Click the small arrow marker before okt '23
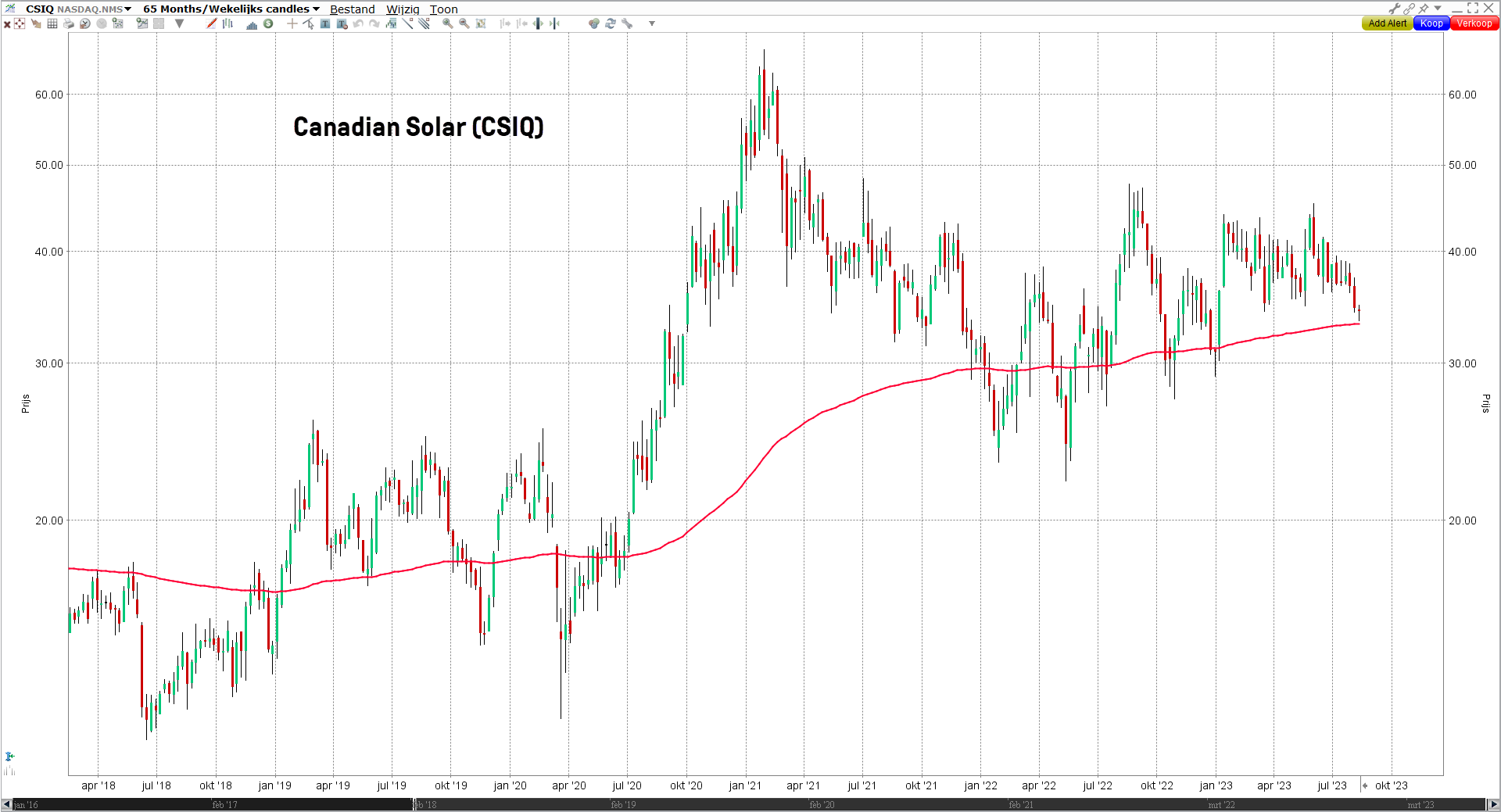Image resolution: width=1501 pixels, height=812 pixels. pyautogui.click(x=1364, y=785)
